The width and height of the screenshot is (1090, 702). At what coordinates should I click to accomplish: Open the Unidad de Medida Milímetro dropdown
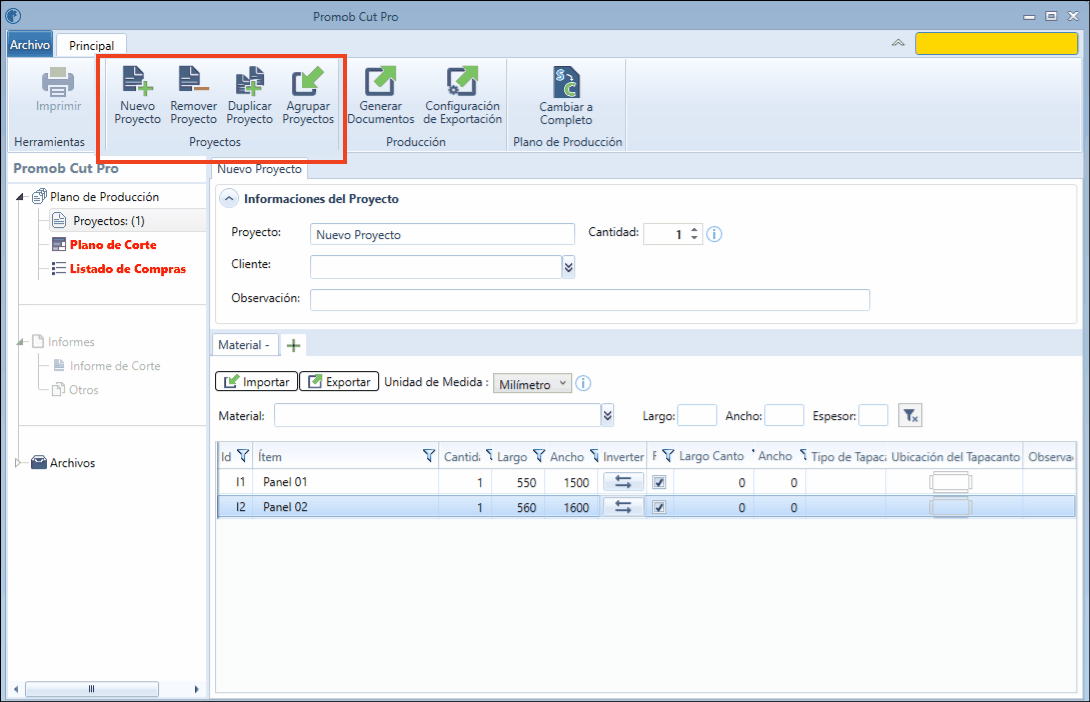(532, 384)
